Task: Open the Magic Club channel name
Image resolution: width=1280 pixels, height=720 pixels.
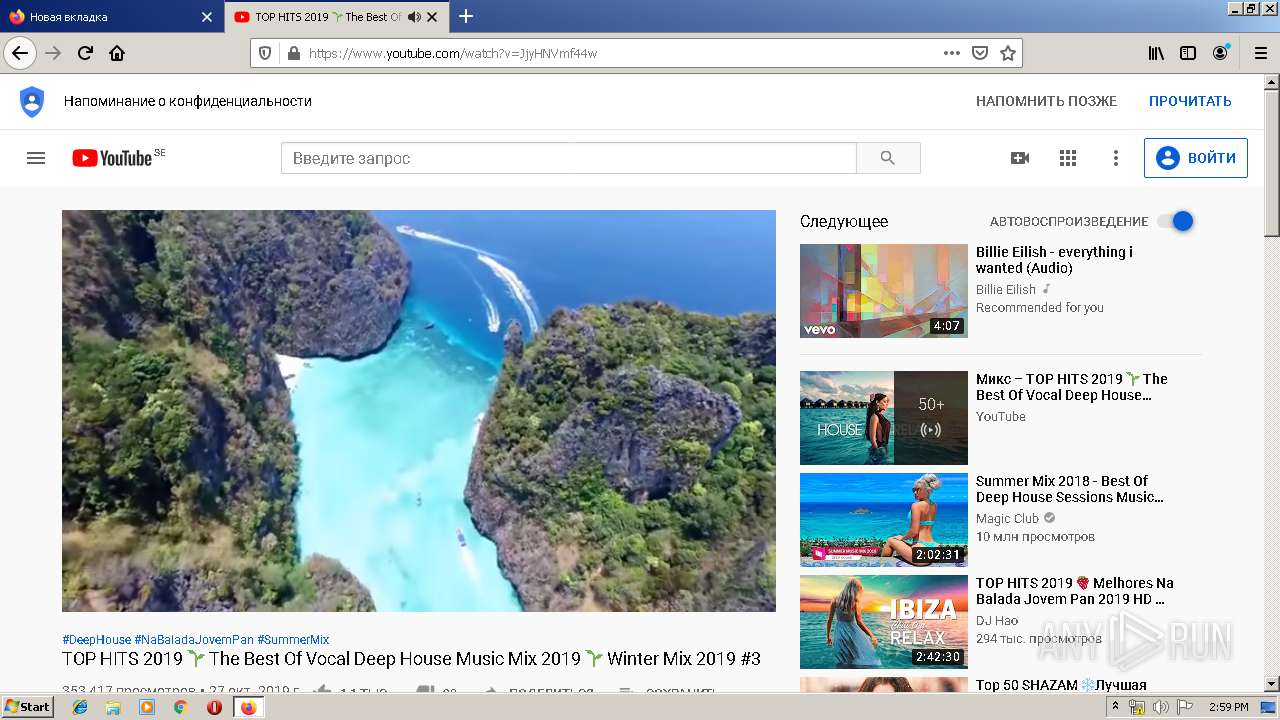Action: click(x=1007, y=519)
